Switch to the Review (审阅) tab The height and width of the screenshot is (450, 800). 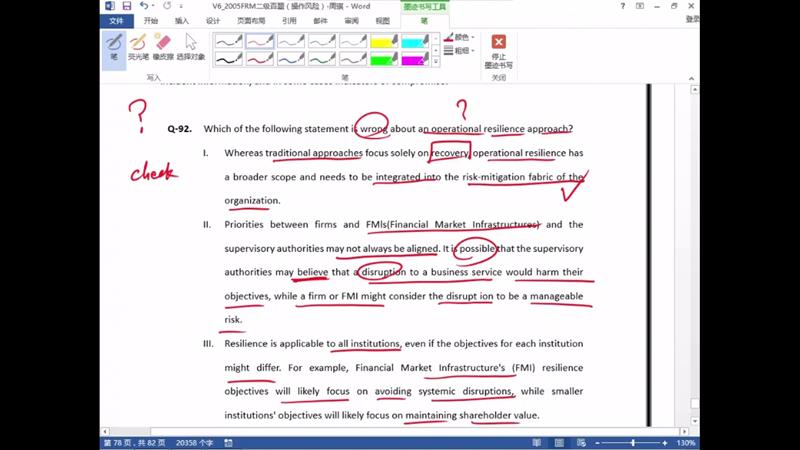[352, 21]
